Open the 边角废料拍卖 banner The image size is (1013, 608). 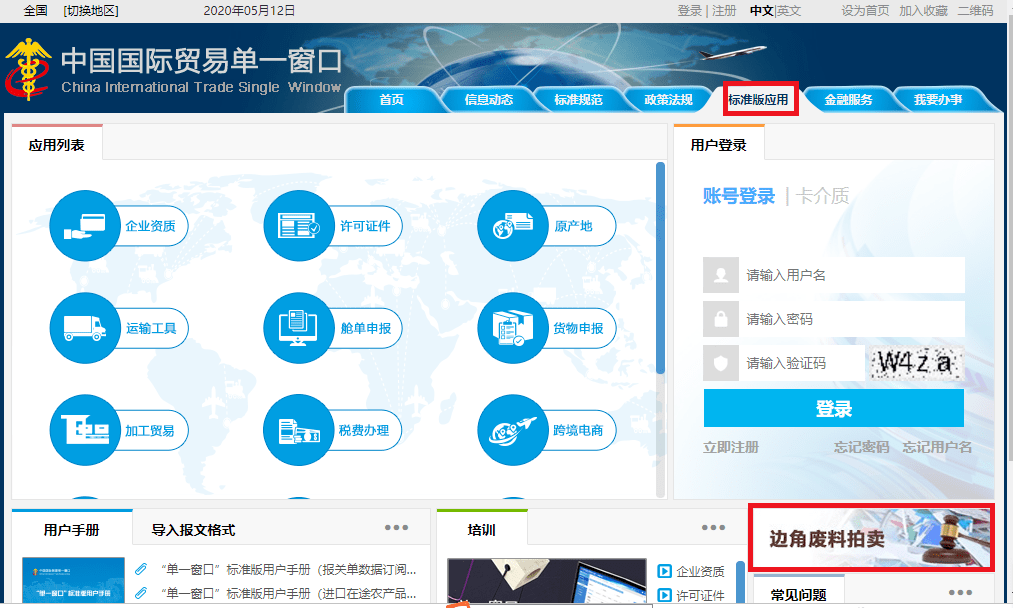point(872,537)
